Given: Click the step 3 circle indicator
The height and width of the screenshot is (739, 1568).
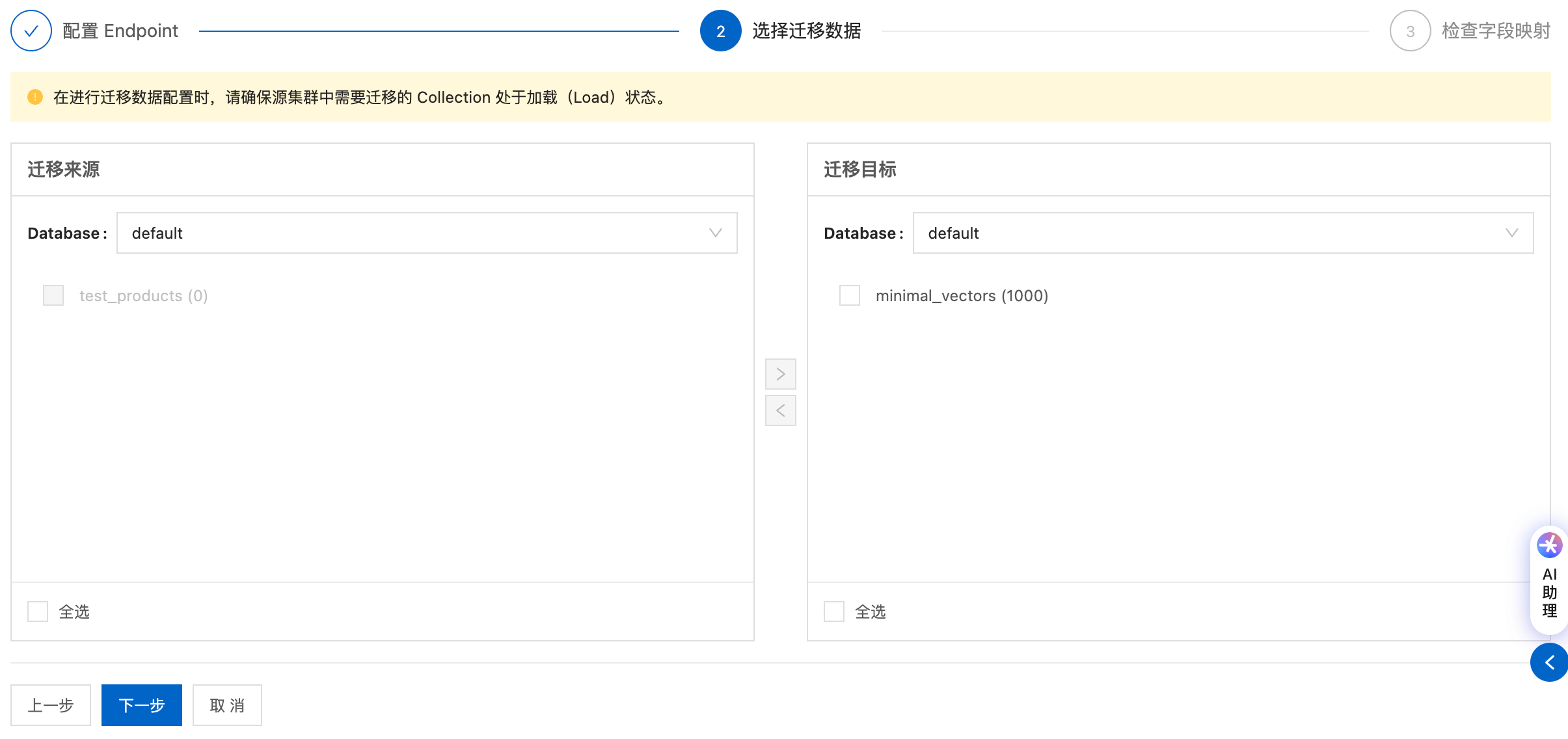Looking at the screenshot, I should click(x=1410, y=31).
